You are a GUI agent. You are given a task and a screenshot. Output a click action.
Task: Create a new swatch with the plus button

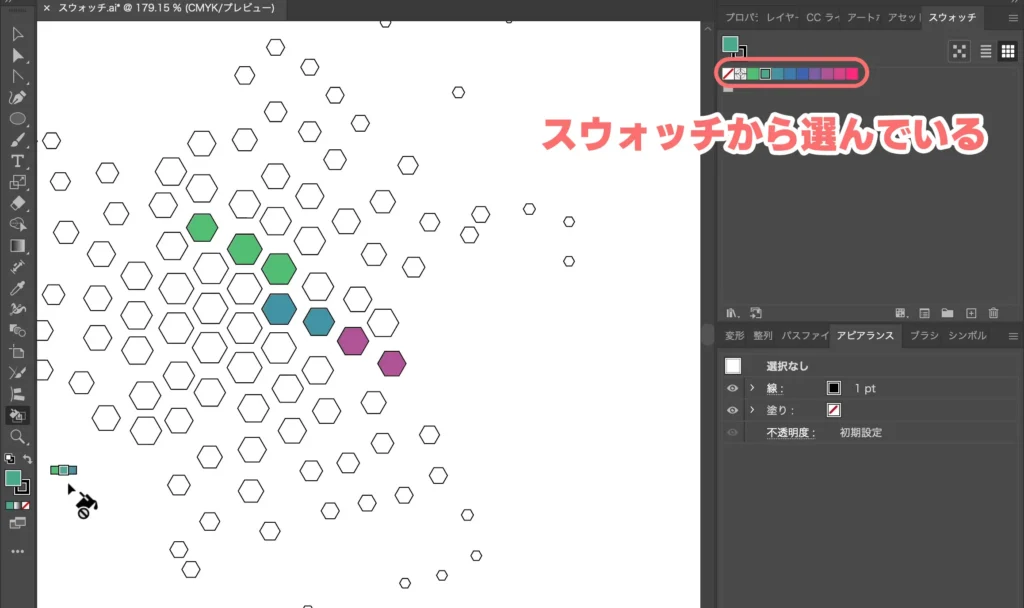[970, 313]
